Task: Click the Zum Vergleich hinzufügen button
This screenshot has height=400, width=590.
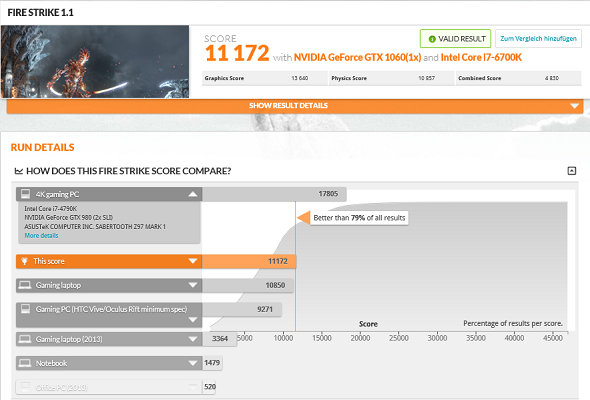Action: click(x=538, y=38)
